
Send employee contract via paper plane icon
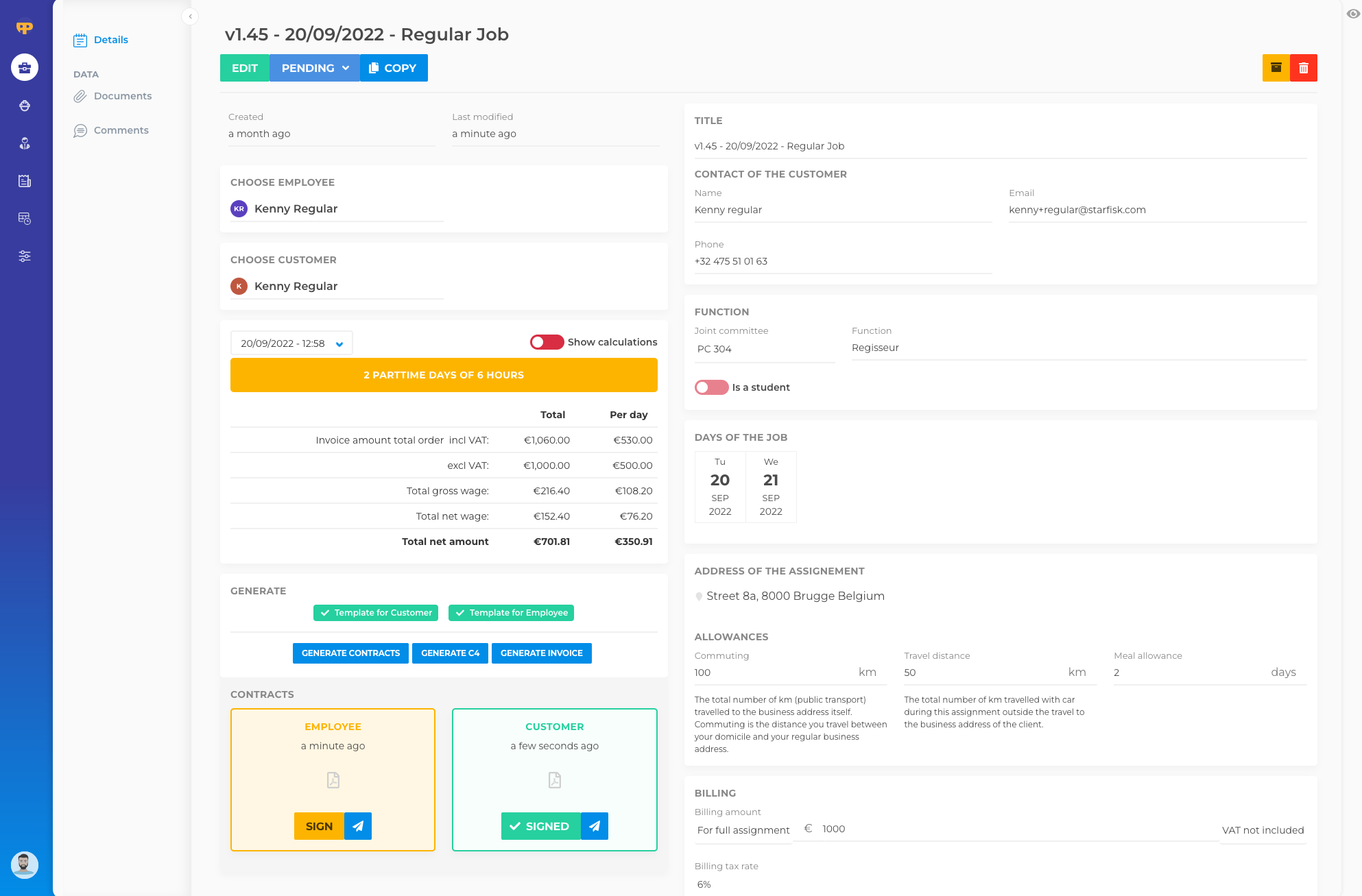358,826
